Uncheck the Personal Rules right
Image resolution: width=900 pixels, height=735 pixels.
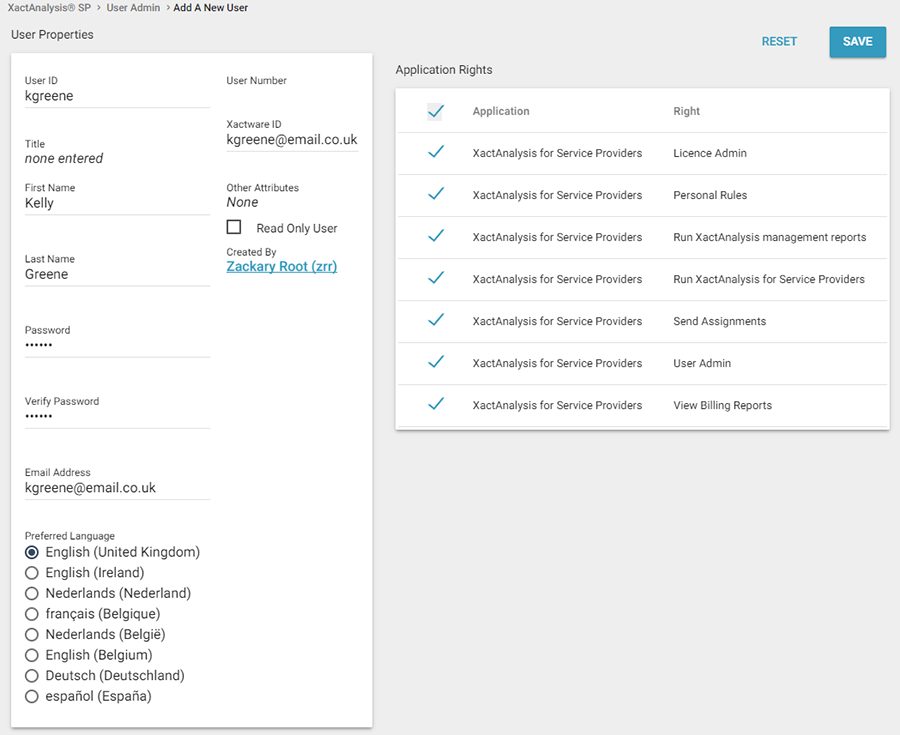coord(436,194)
